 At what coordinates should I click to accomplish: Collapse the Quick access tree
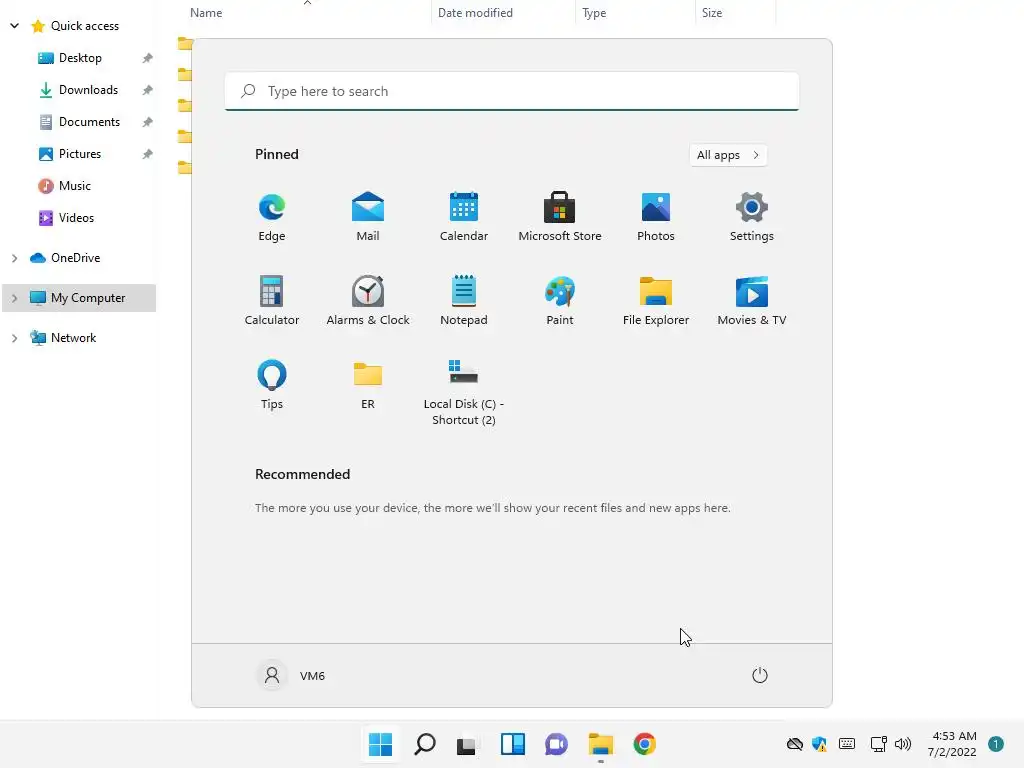click(14, 26)
